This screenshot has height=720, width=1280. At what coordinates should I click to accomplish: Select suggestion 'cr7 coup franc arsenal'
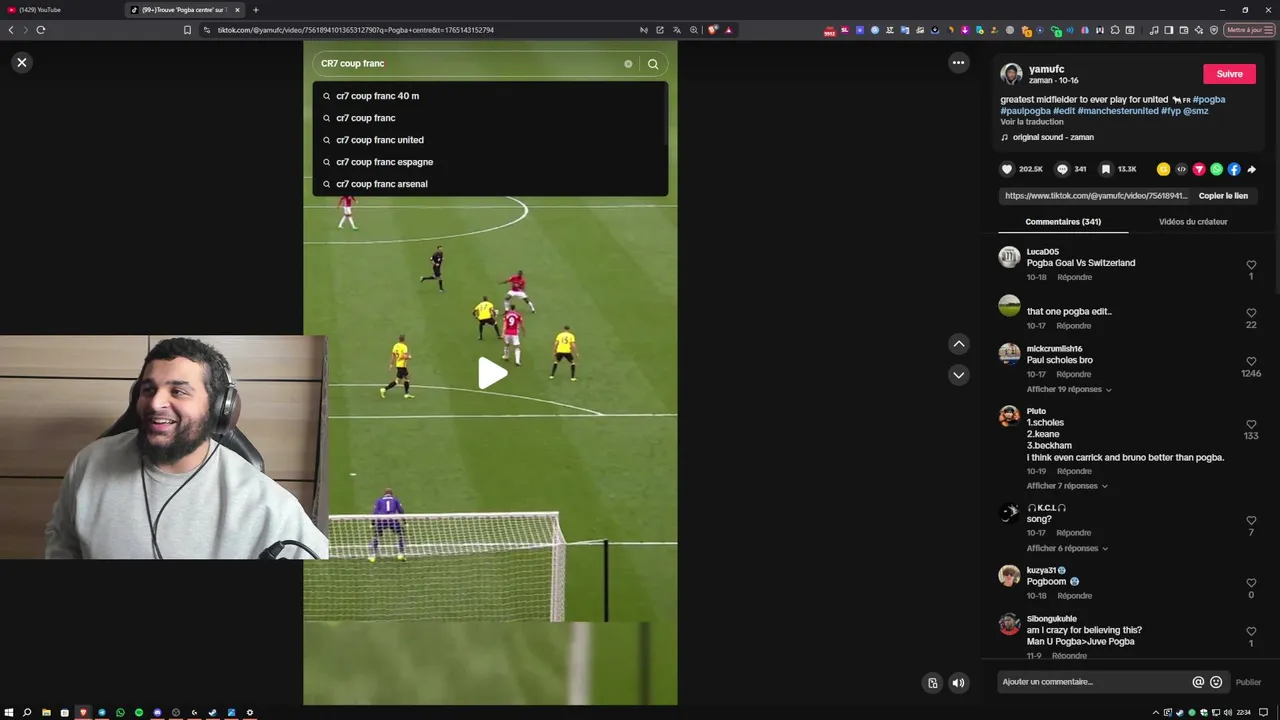pos(490,184)
